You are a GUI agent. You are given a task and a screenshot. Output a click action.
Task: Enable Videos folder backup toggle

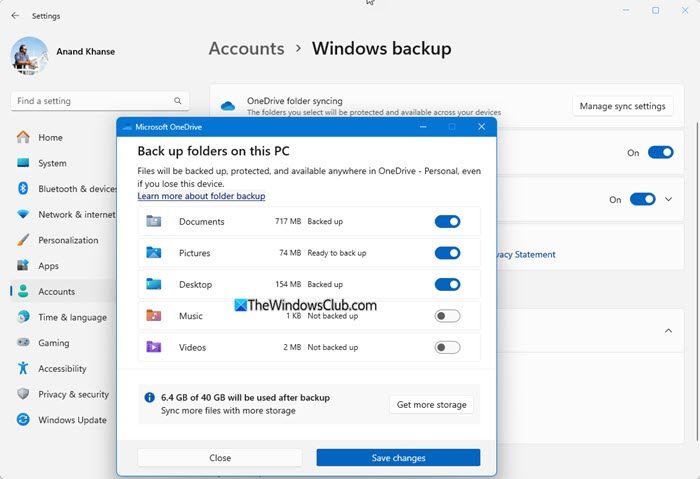coord(447,347)
